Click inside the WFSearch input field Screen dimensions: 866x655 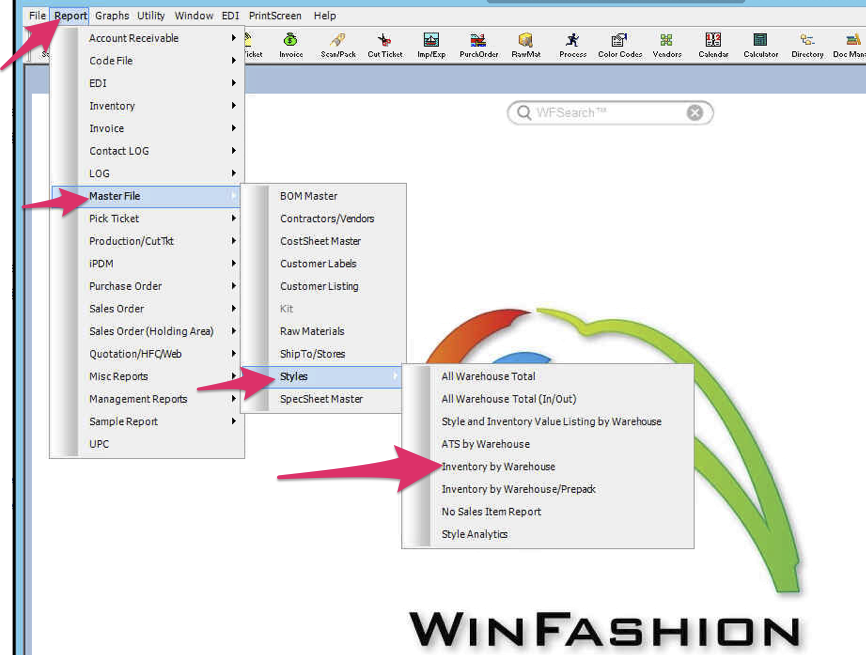[x=610, y=113]
